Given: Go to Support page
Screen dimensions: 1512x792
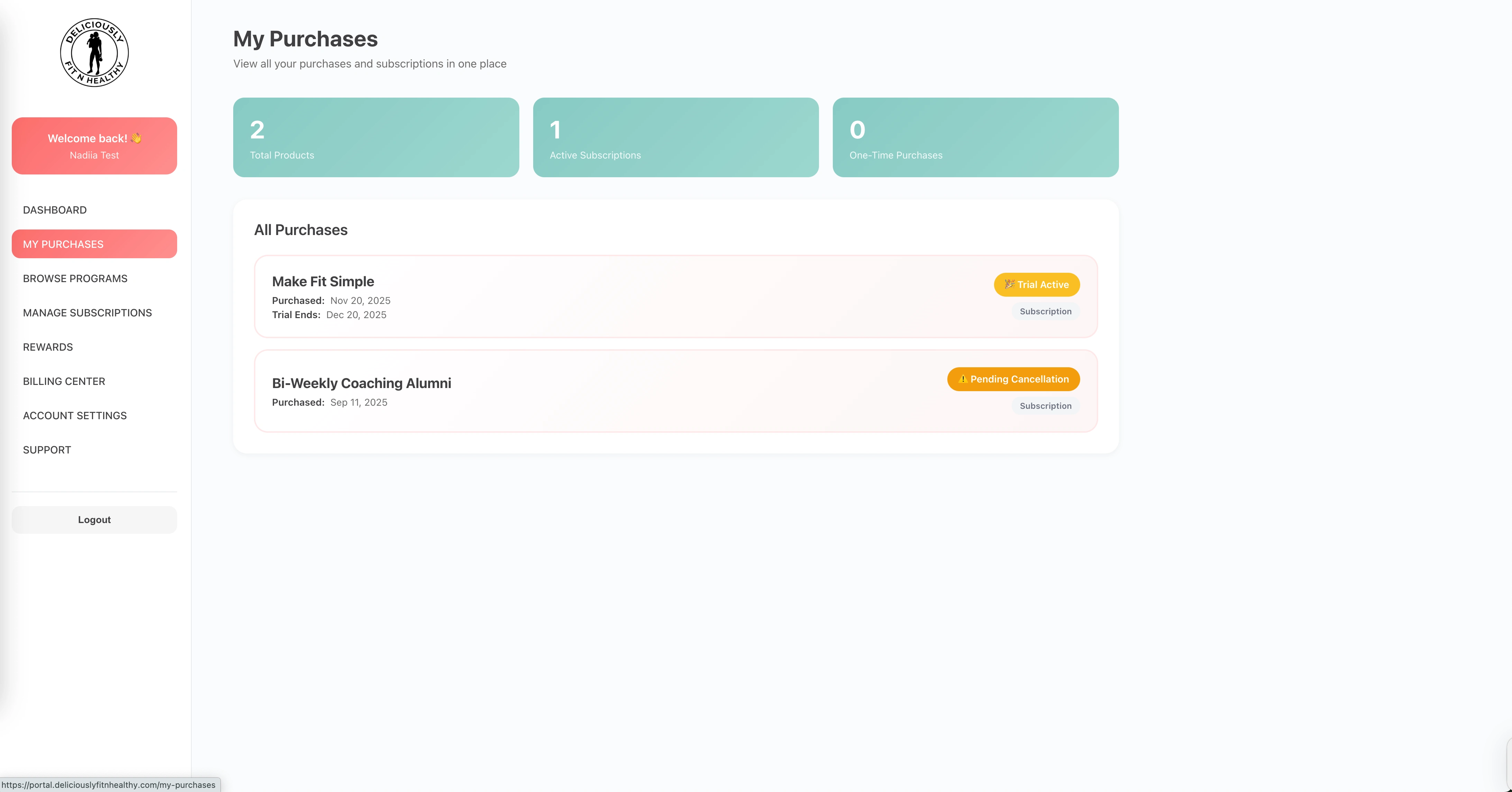Looking at the screenshot, I should (x=47, y=450).
